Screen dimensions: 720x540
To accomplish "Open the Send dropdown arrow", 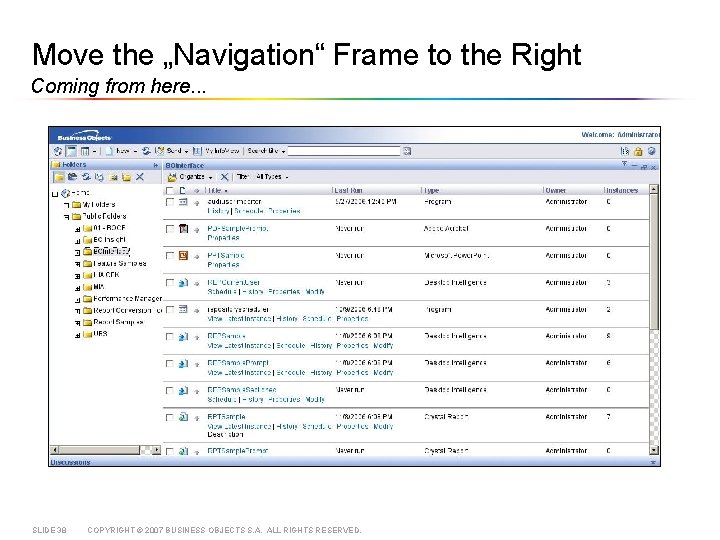I will click(186, 152).
